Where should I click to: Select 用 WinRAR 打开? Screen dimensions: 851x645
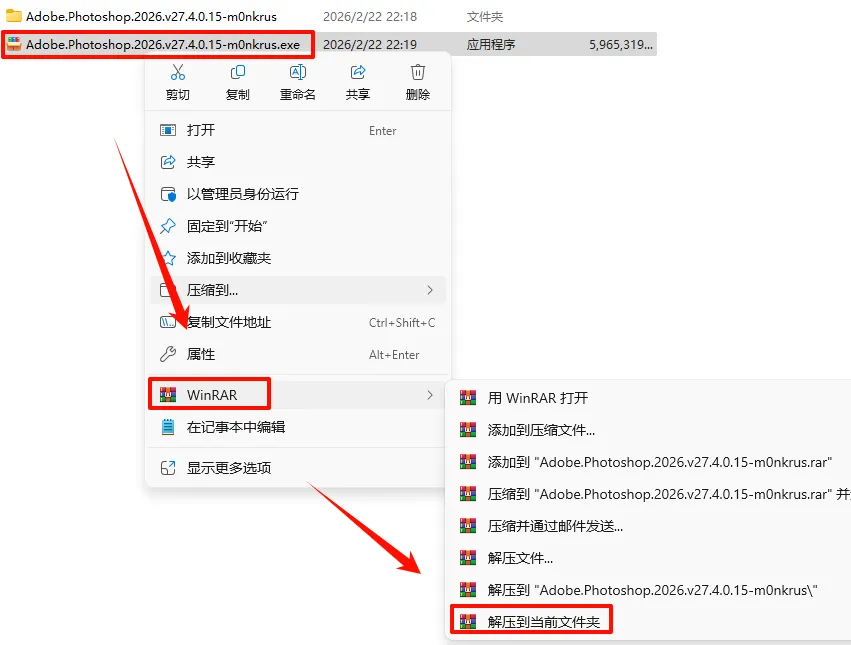(x=537, y=398)
